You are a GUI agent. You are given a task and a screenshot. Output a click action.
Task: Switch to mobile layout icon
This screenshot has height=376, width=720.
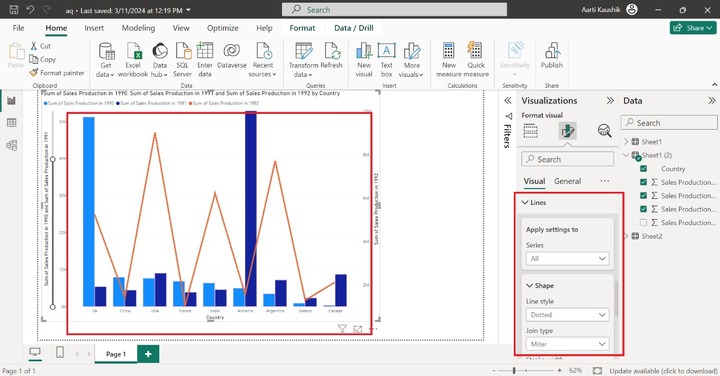(60, 352)
